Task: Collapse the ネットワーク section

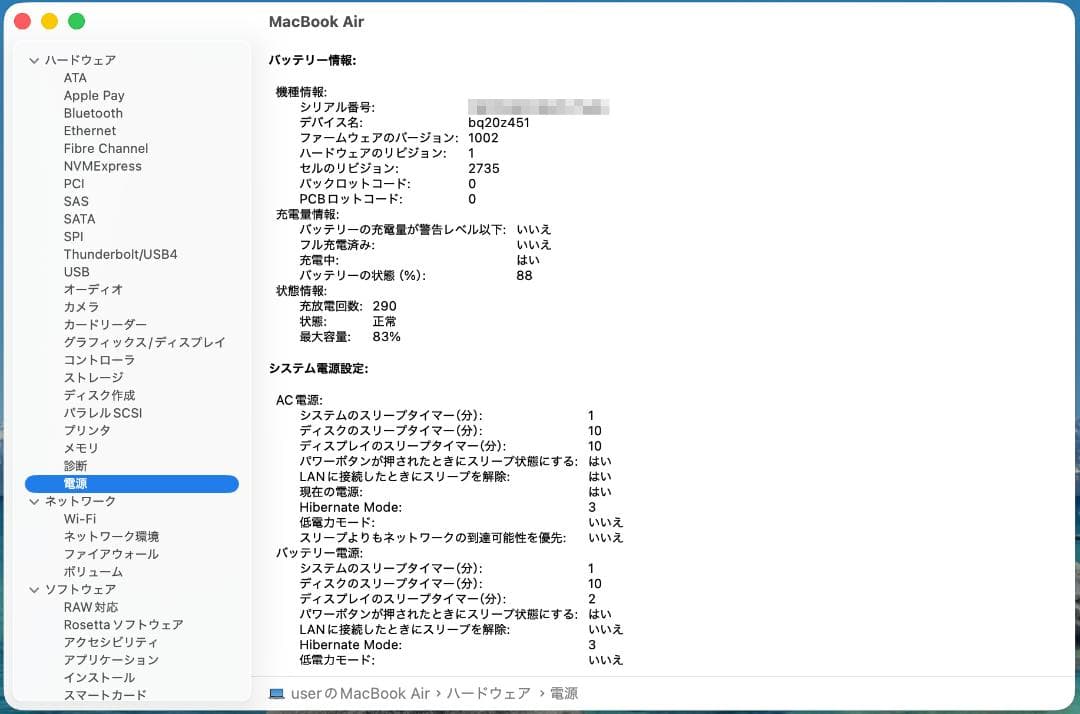Action: (34, 501)
